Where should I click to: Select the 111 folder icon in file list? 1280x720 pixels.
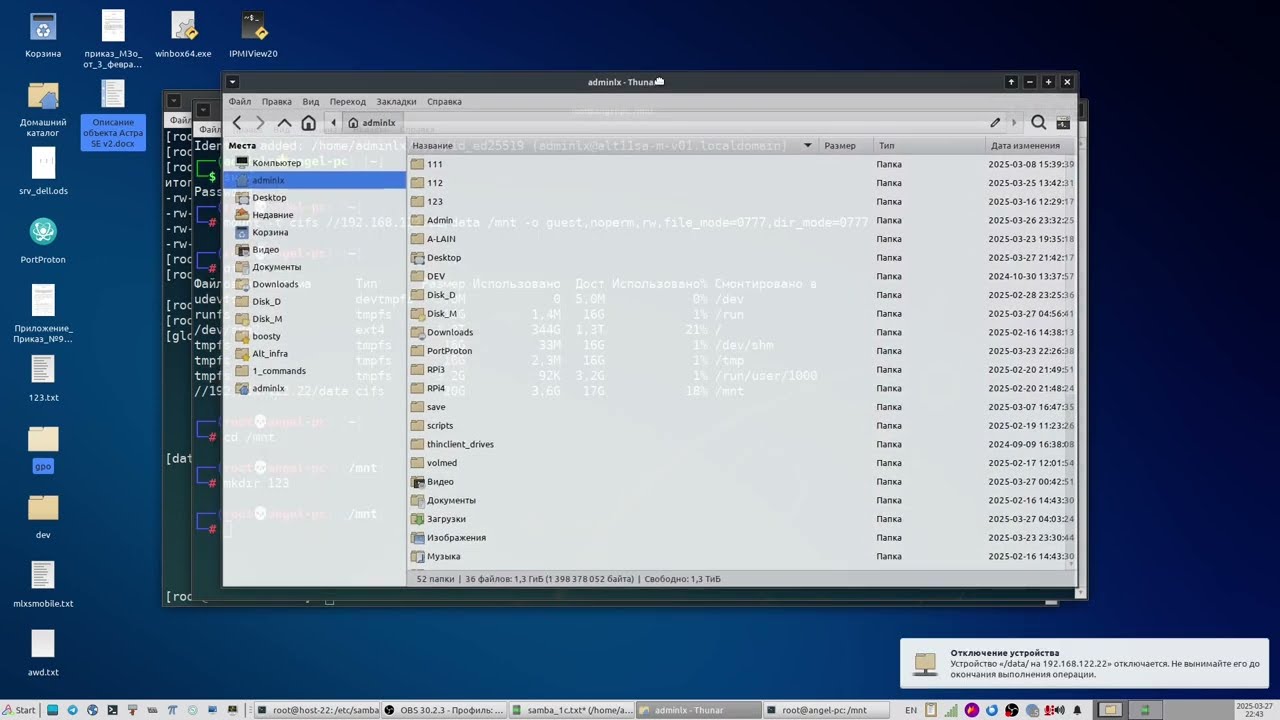pyautogui.click(x=418, y=164)
